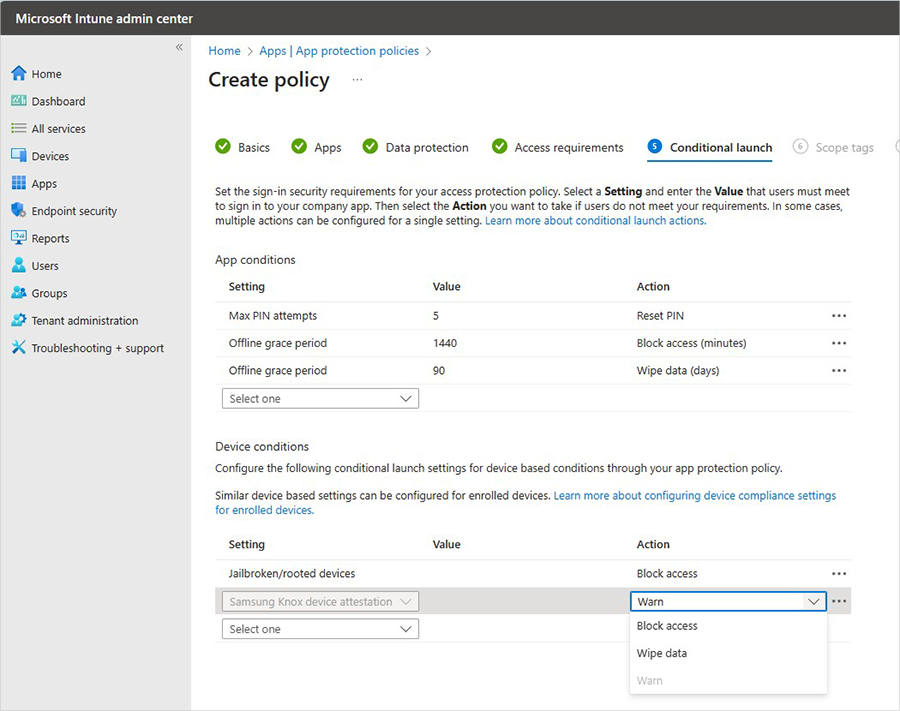Click the green checkmark beside Data protection
900x711 pixels.
(370, 147)
